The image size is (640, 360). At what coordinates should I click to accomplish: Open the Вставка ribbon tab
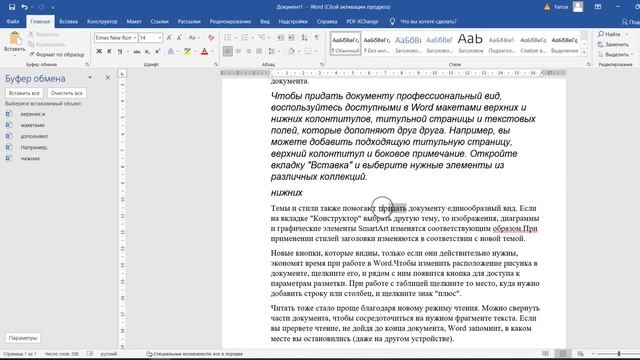pyautogui.click(x=68, y=21)
